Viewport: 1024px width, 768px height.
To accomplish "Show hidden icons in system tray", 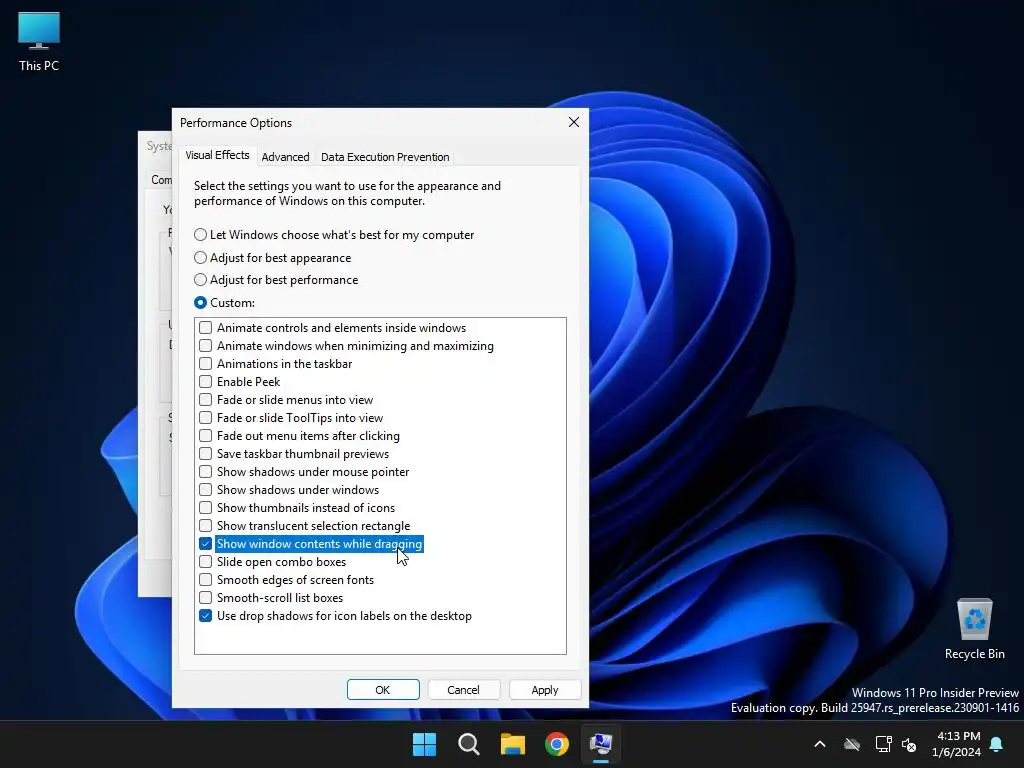I will (820, 744).
